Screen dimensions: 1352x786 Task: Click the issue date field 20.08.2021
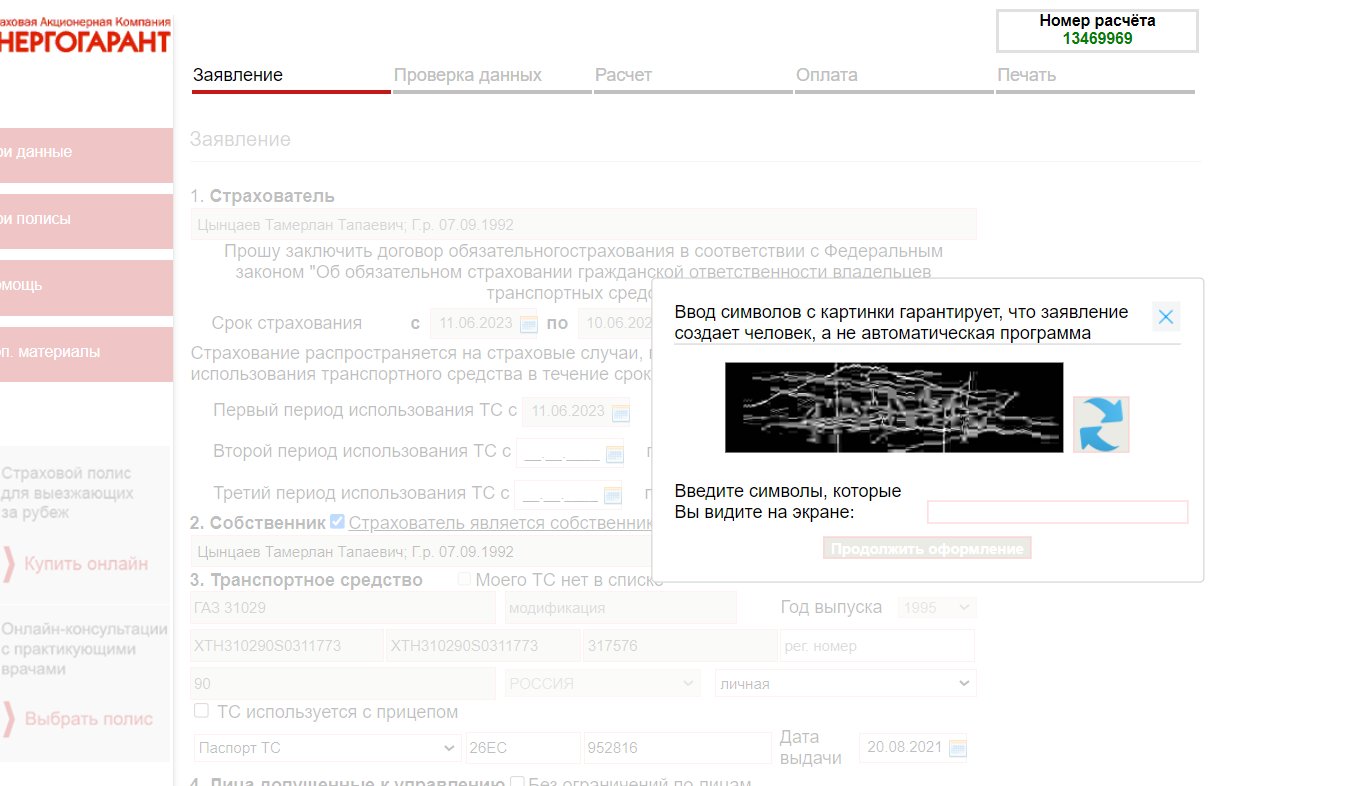pos(903,748)
